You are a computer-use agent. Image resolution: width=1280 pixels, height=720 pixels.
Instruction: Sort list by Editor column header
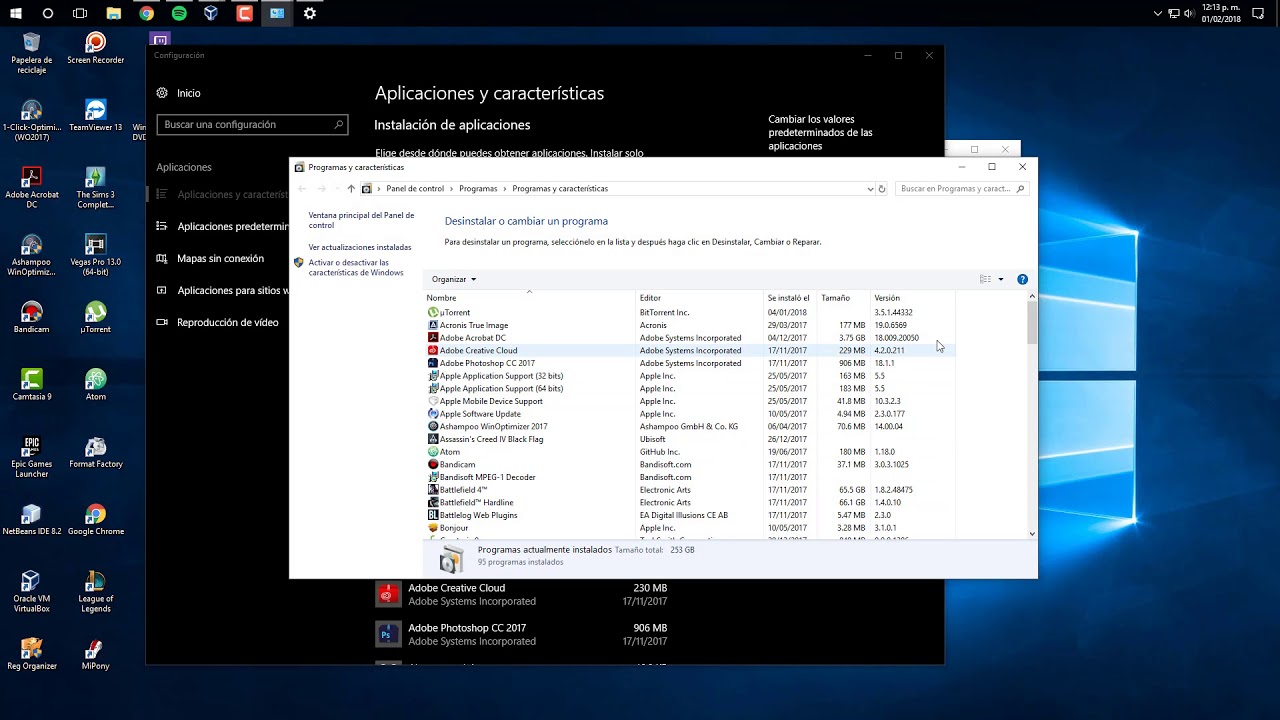coord(700,298)
